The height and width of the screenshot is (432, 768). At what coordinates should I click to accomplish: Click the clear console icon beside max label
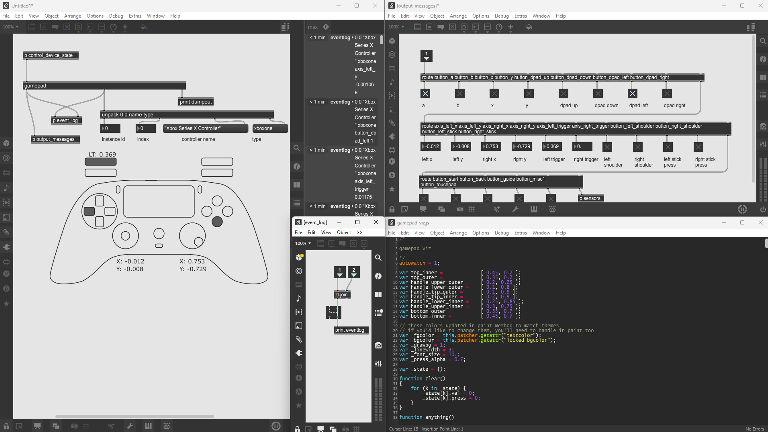point(326,27)
